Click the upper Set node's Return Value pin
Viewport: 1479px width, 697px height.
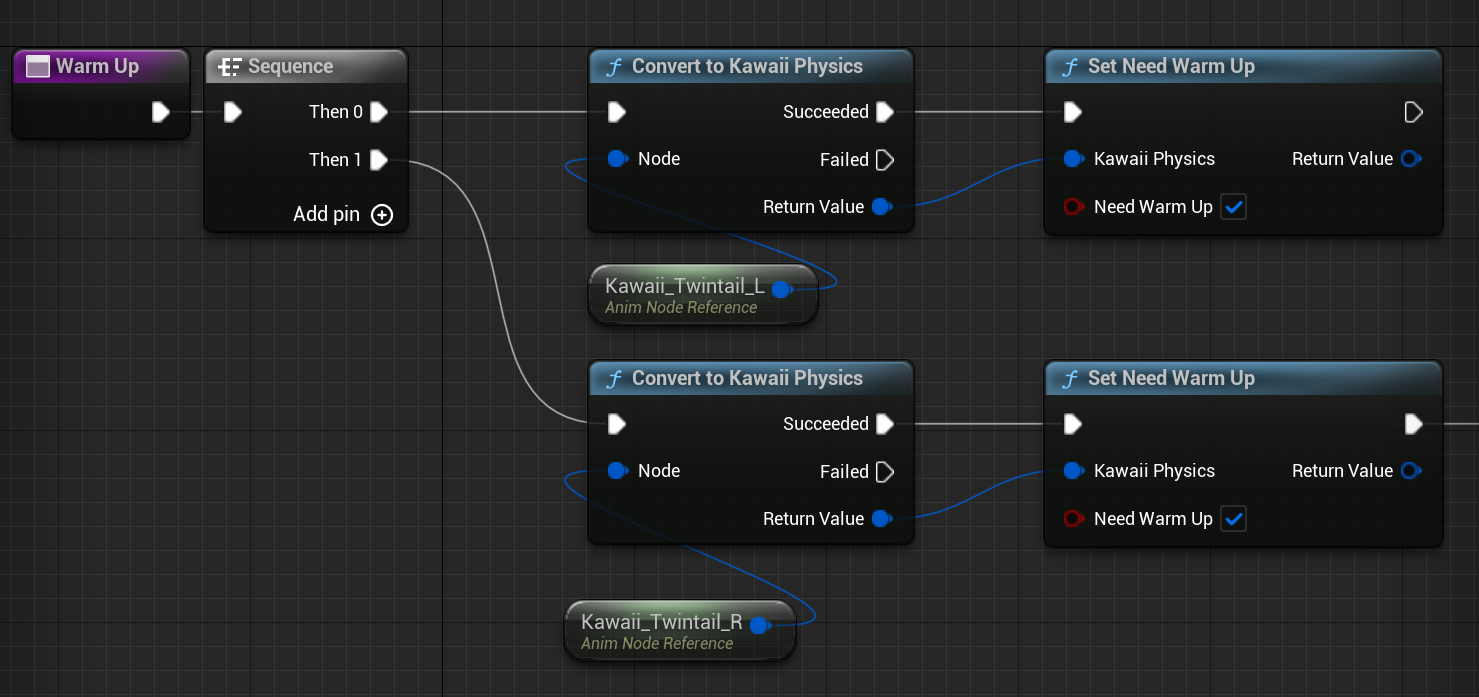[x=1411, y=159]
